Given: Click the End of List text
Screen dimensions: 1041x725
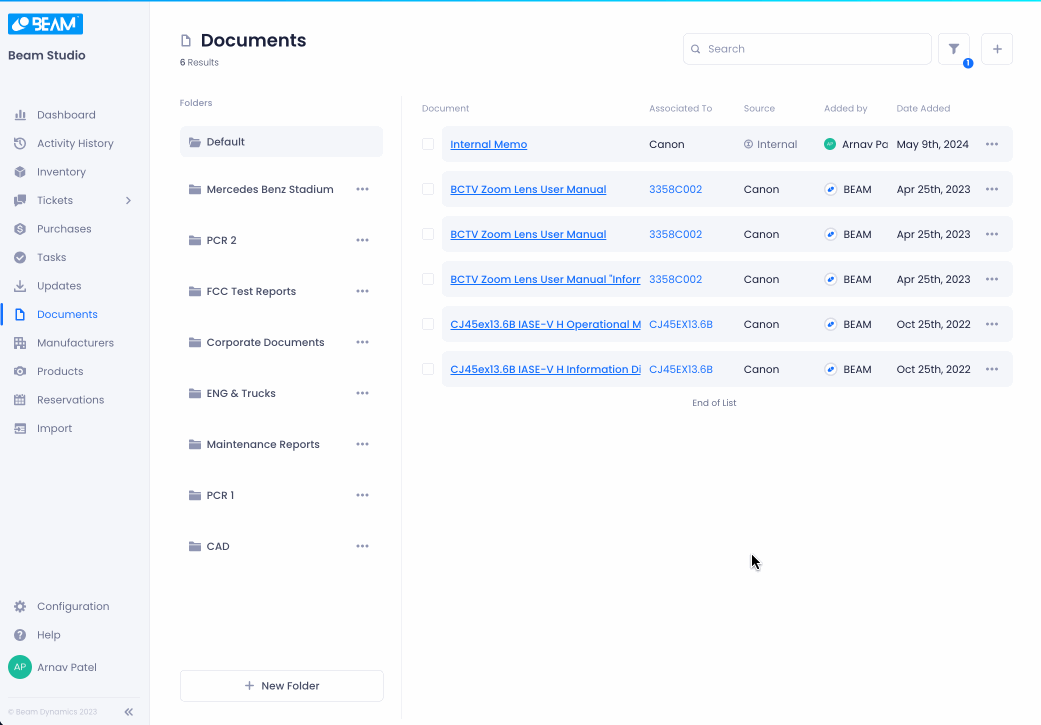Looking at the screenshot, I should point(714,403).
